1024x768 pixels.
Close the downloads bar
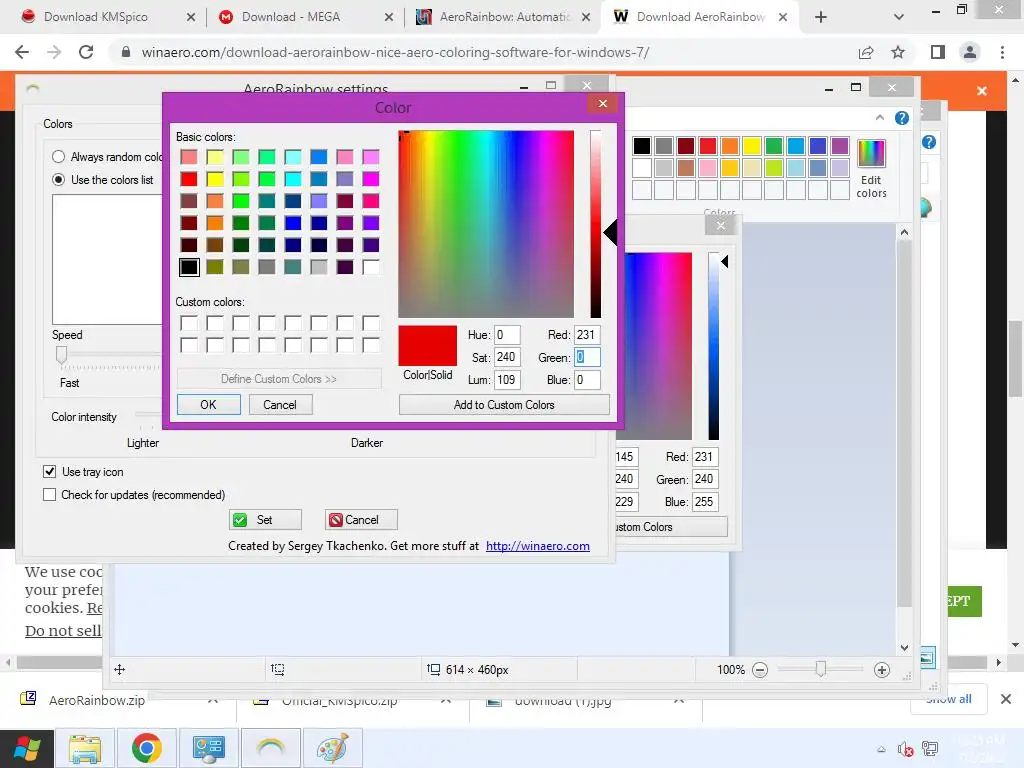[x=1006, y=699]
